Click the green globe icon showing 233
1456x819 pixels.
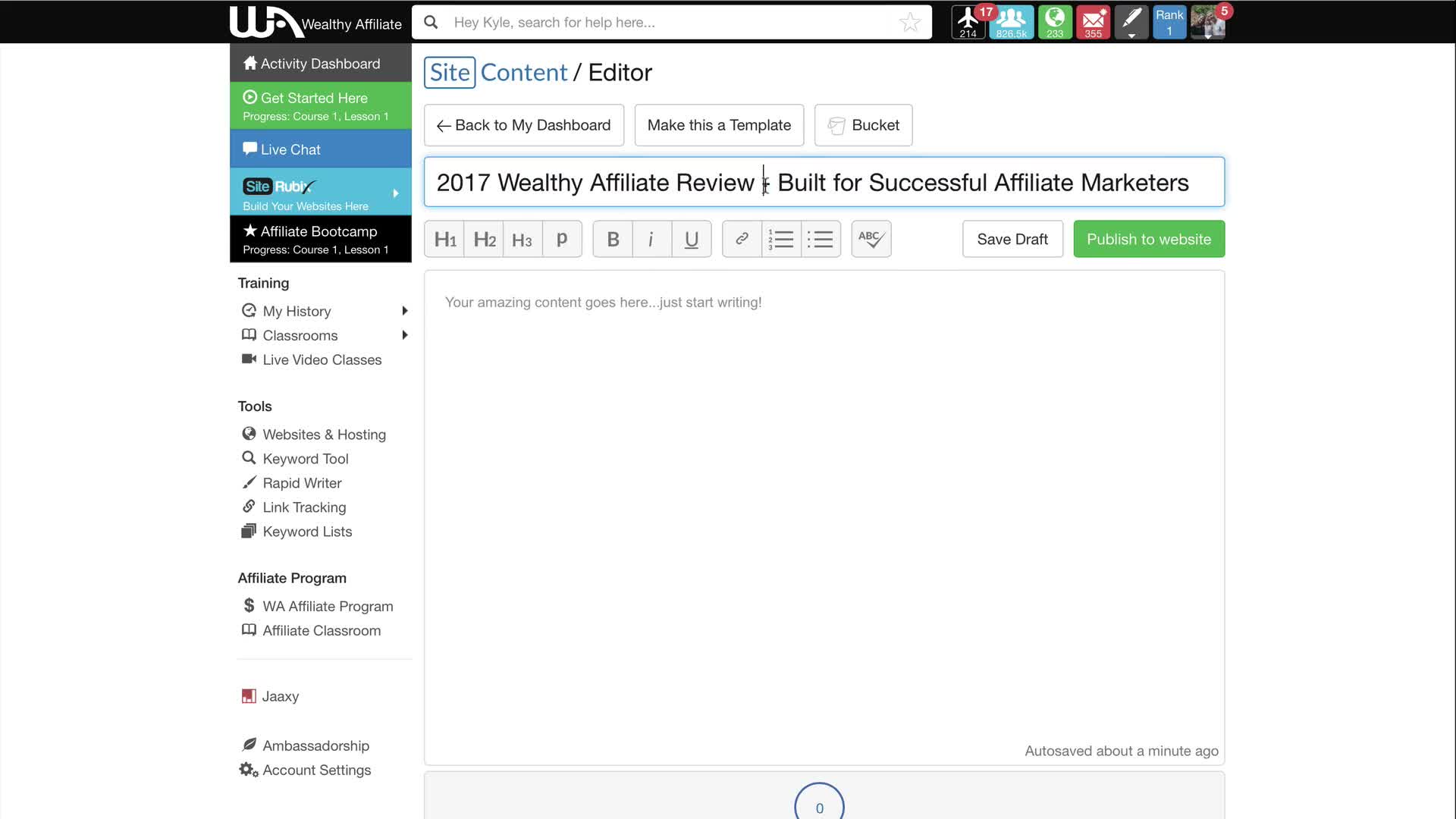[x=1055, y=22]
